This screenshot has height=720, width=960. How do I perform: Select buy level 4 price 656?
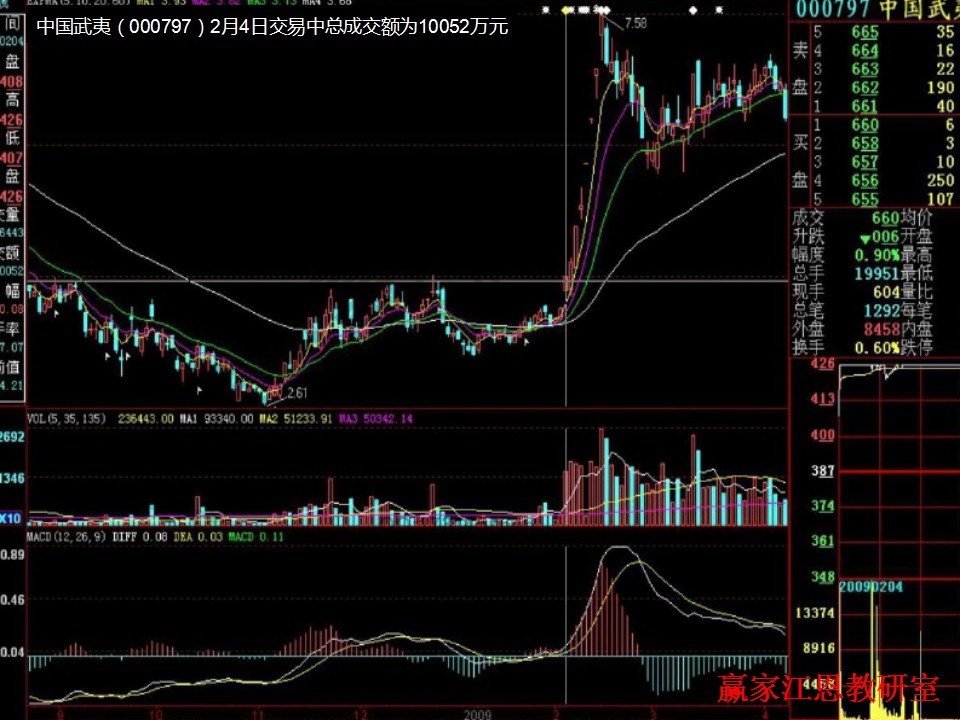point(865,181)
